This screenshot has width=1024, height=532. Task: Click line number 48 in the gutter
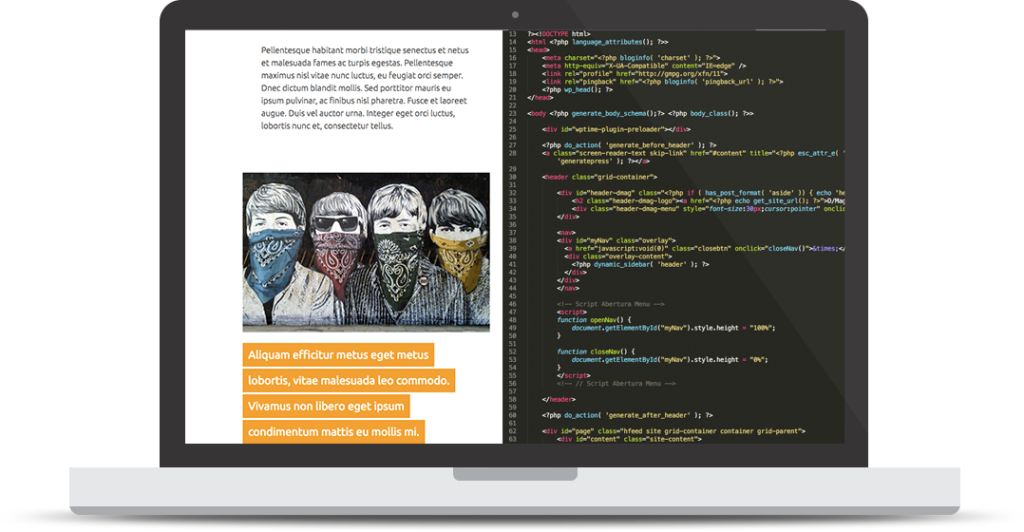pyautogui.click(x=513, y=320)
